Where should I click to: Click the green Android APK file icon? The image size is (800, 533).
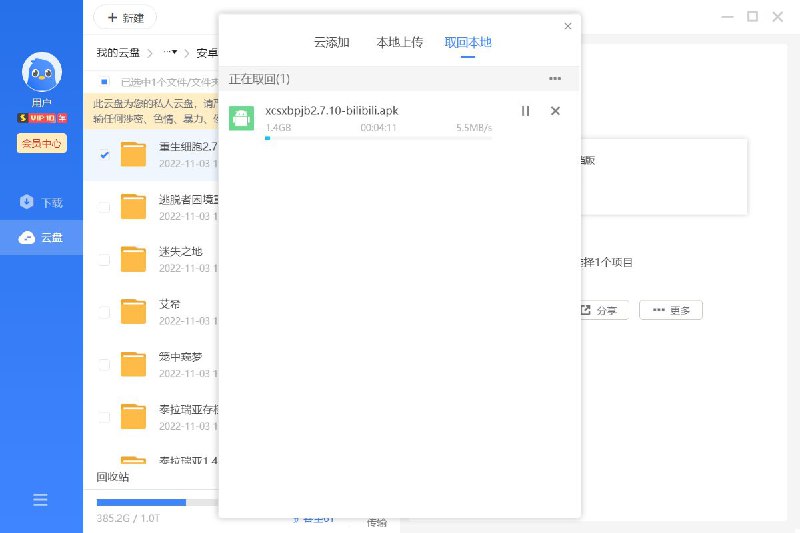coord(241,118)
